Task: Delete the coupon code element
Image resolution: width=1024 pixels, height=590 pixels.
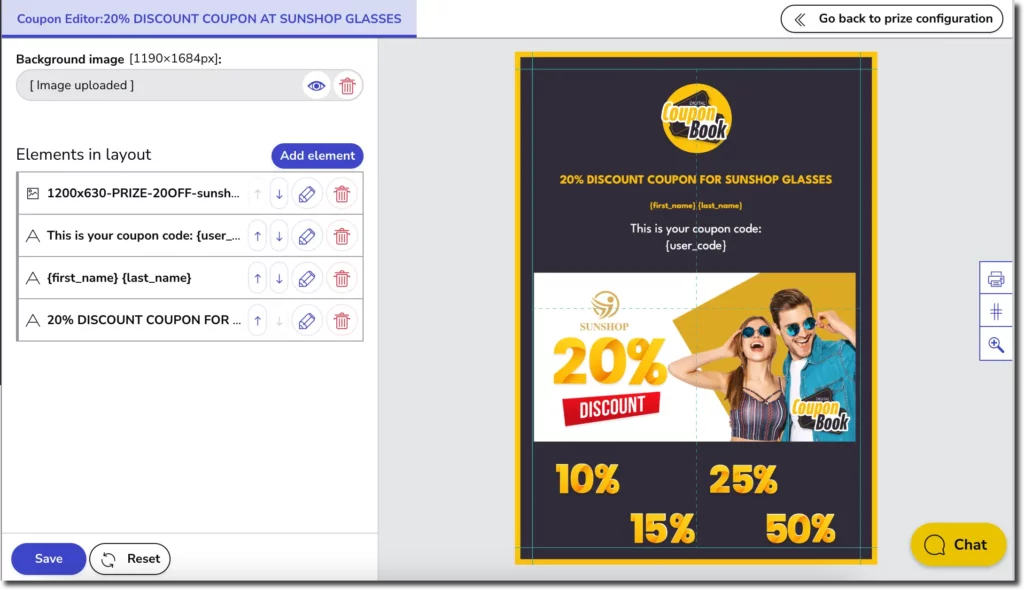Action: point(342,236)
